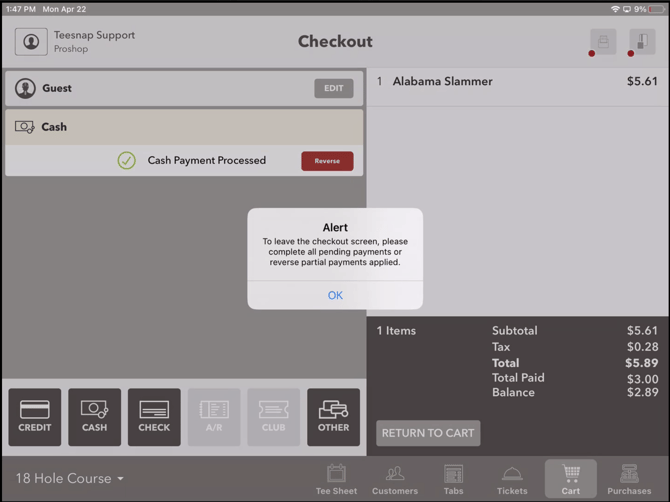Open the Customers tab
670x502 pixels.
[x=395, y=479]
